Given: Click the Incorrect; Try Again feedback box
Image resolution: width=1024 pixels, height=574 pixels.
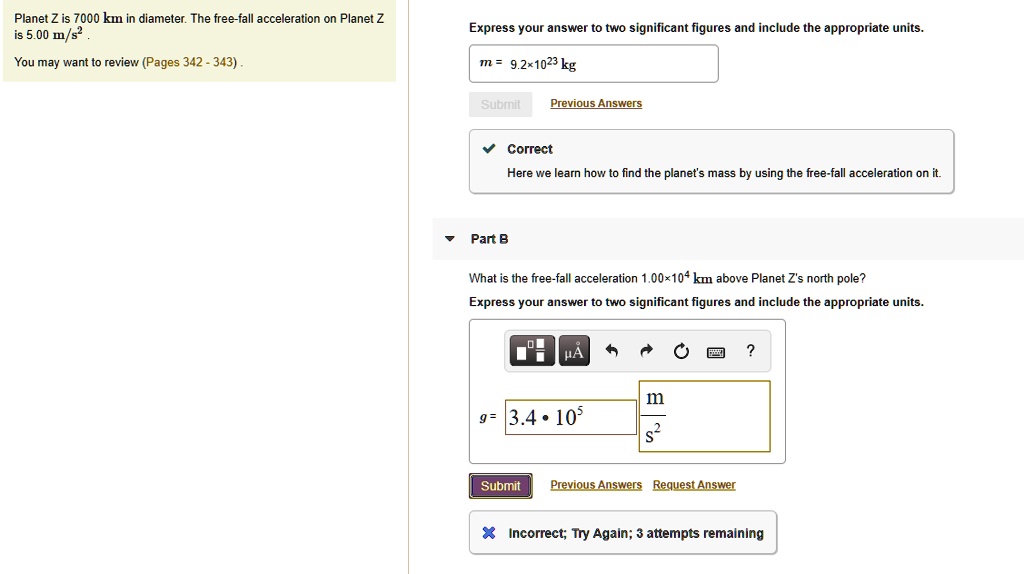Looking at the screenshot, I should (x=622, y=533).
